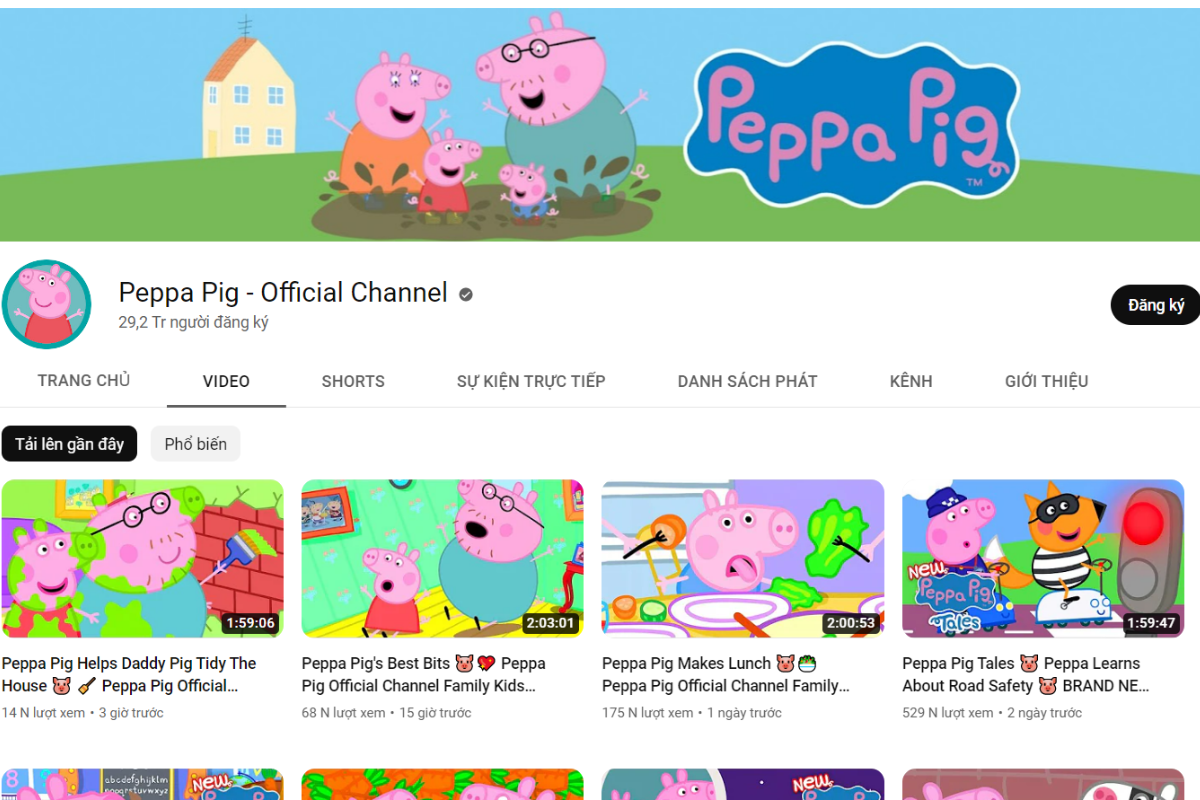Open the TRANG CHỦ tab

pos(84,380)
